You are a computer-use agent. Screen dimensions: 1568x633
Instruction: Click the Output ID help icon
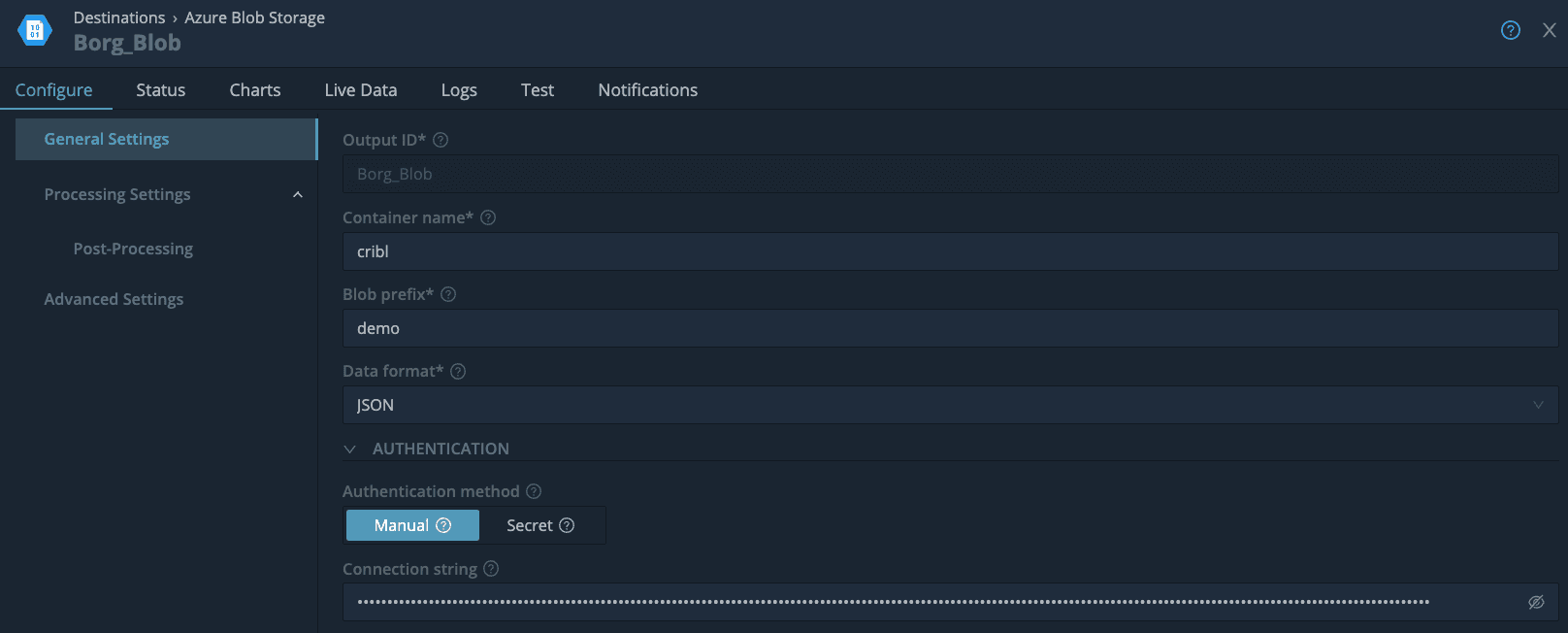(441, 140)
